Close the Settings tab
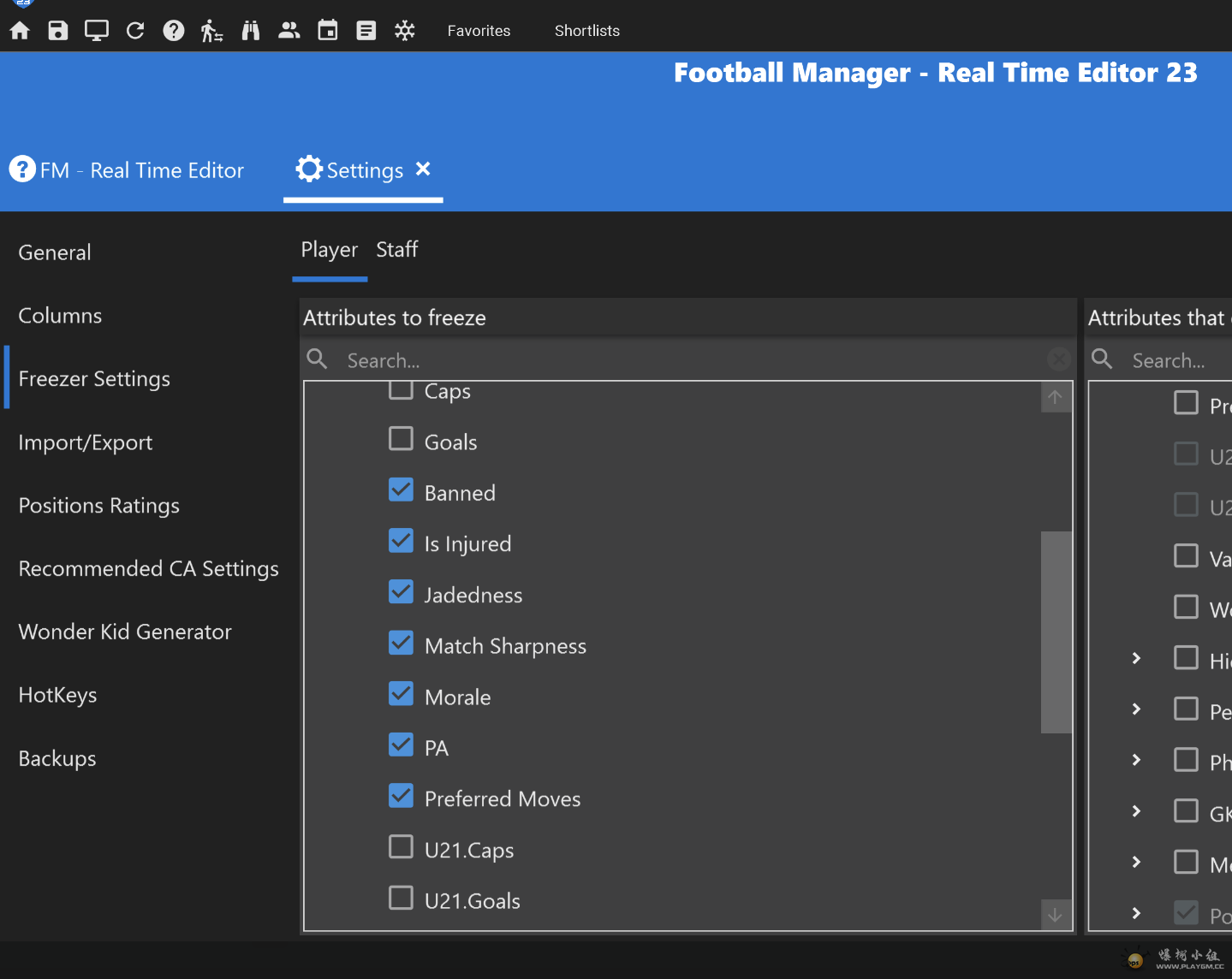This screenshot has width=1232, height=979. point(423,169)
